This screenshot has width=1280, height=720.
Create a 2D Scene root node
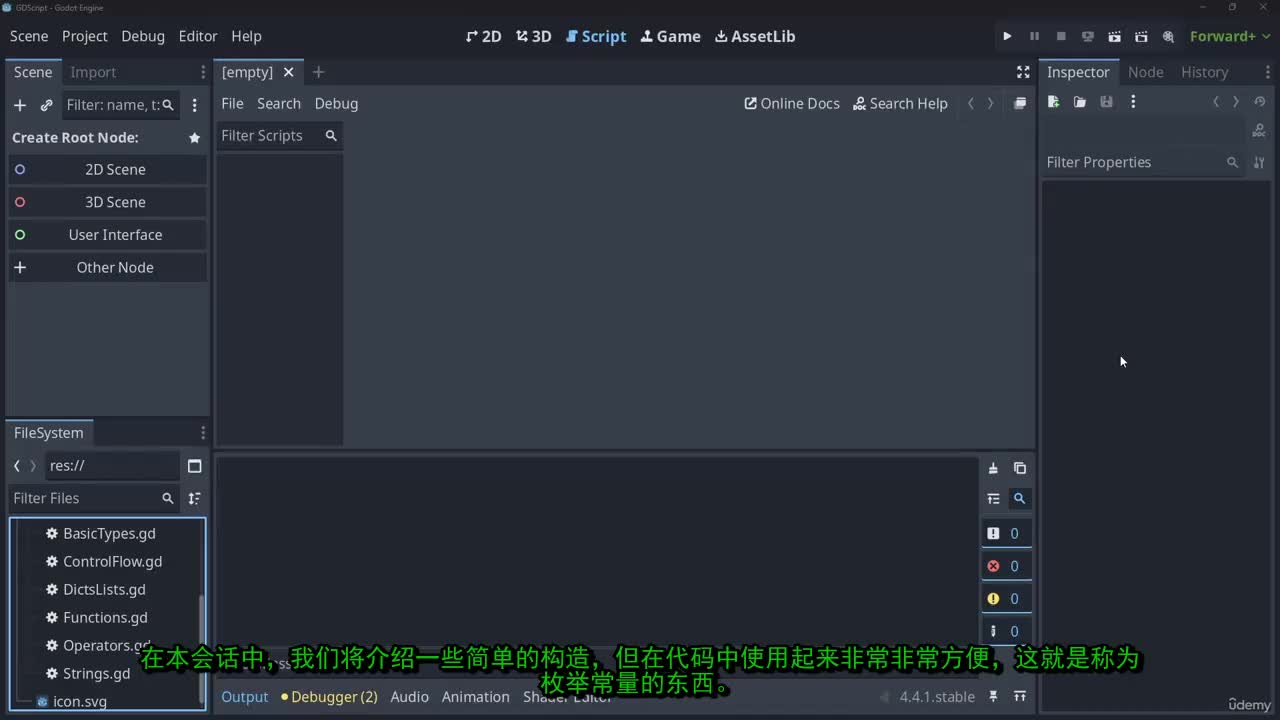pos(108,170)
